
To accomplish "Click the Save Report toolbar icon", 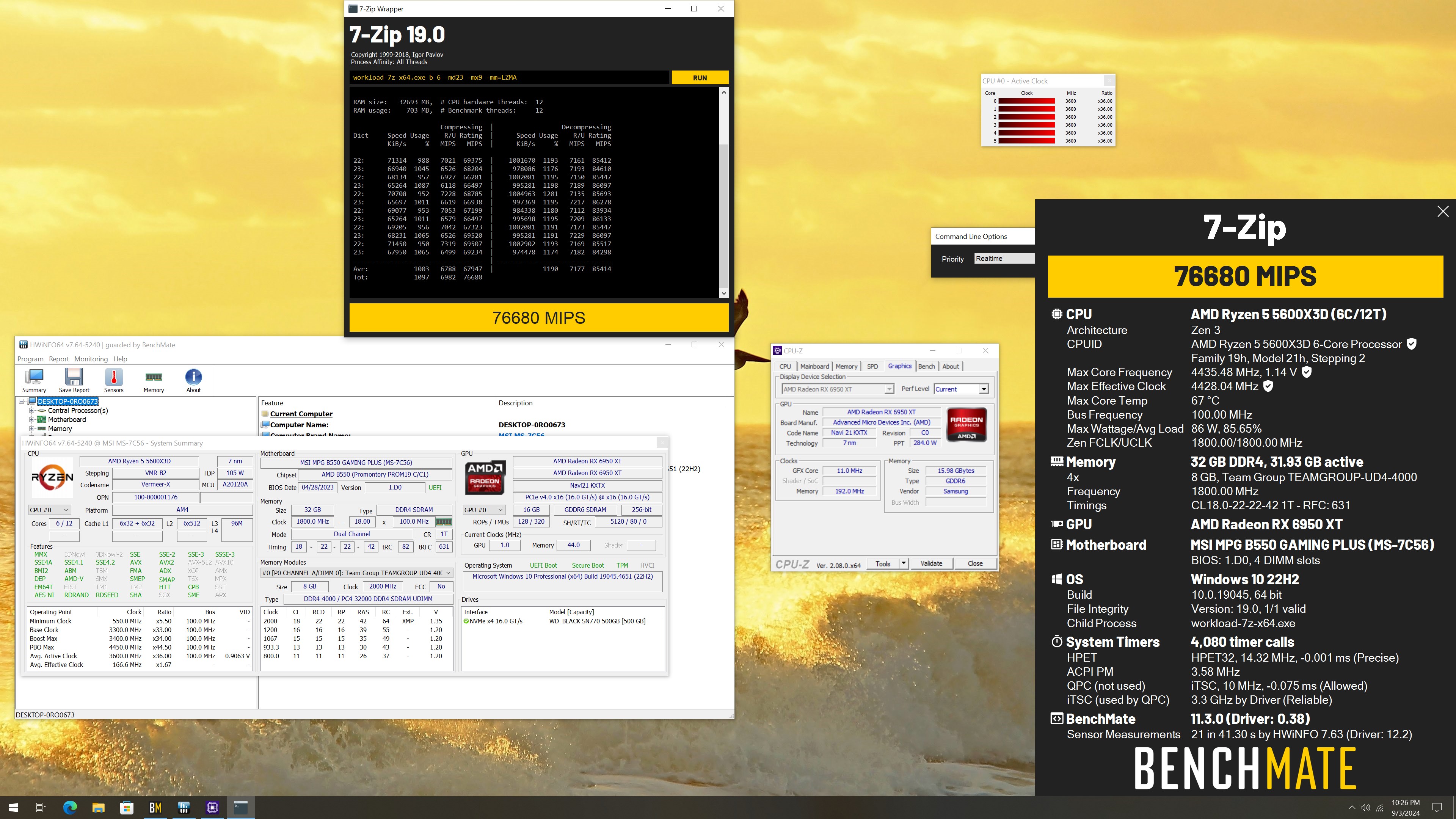I will click(x=74, y=380).
